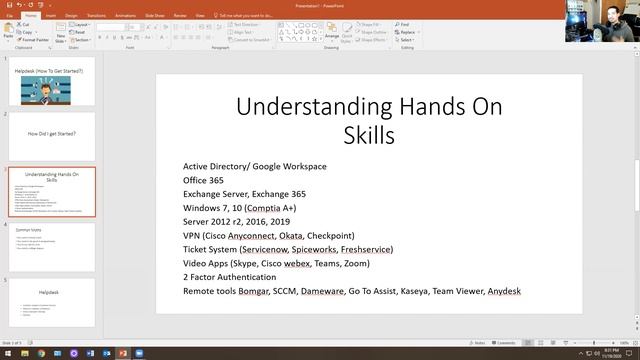Expand the Layout dropdown
Image resolution: width=640 pixels, height=360 pixels.
(80, 24)
